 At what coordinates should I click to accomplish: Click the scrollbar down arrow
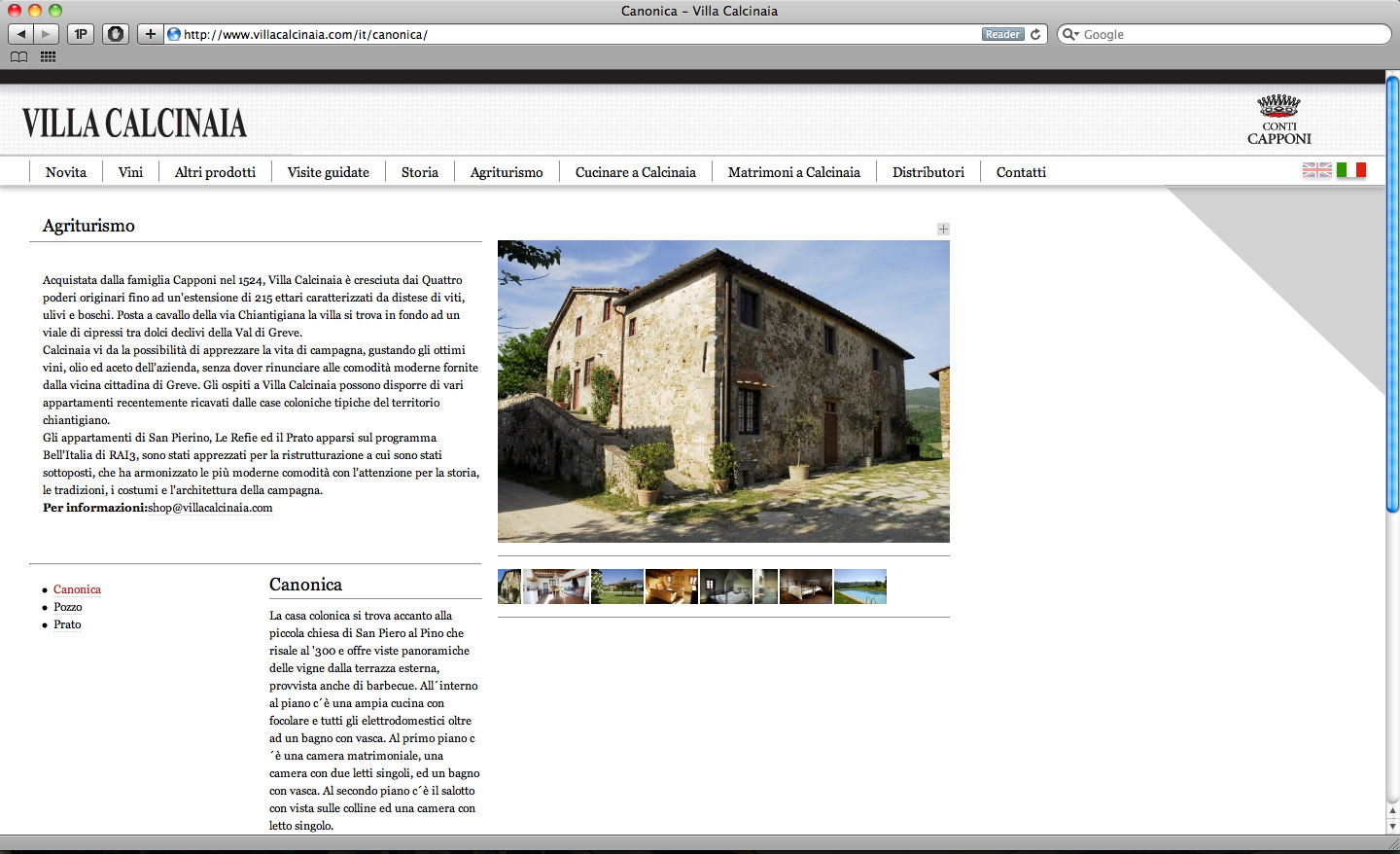coord(1392,826)
